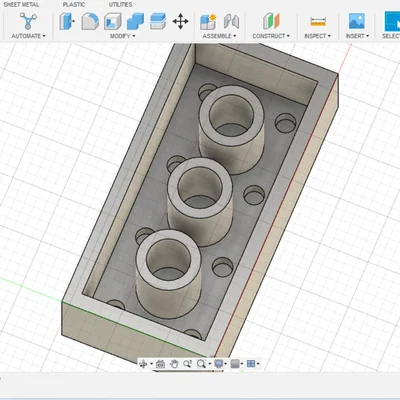
Task: Select the Combine tool
Action: (135, 21)
